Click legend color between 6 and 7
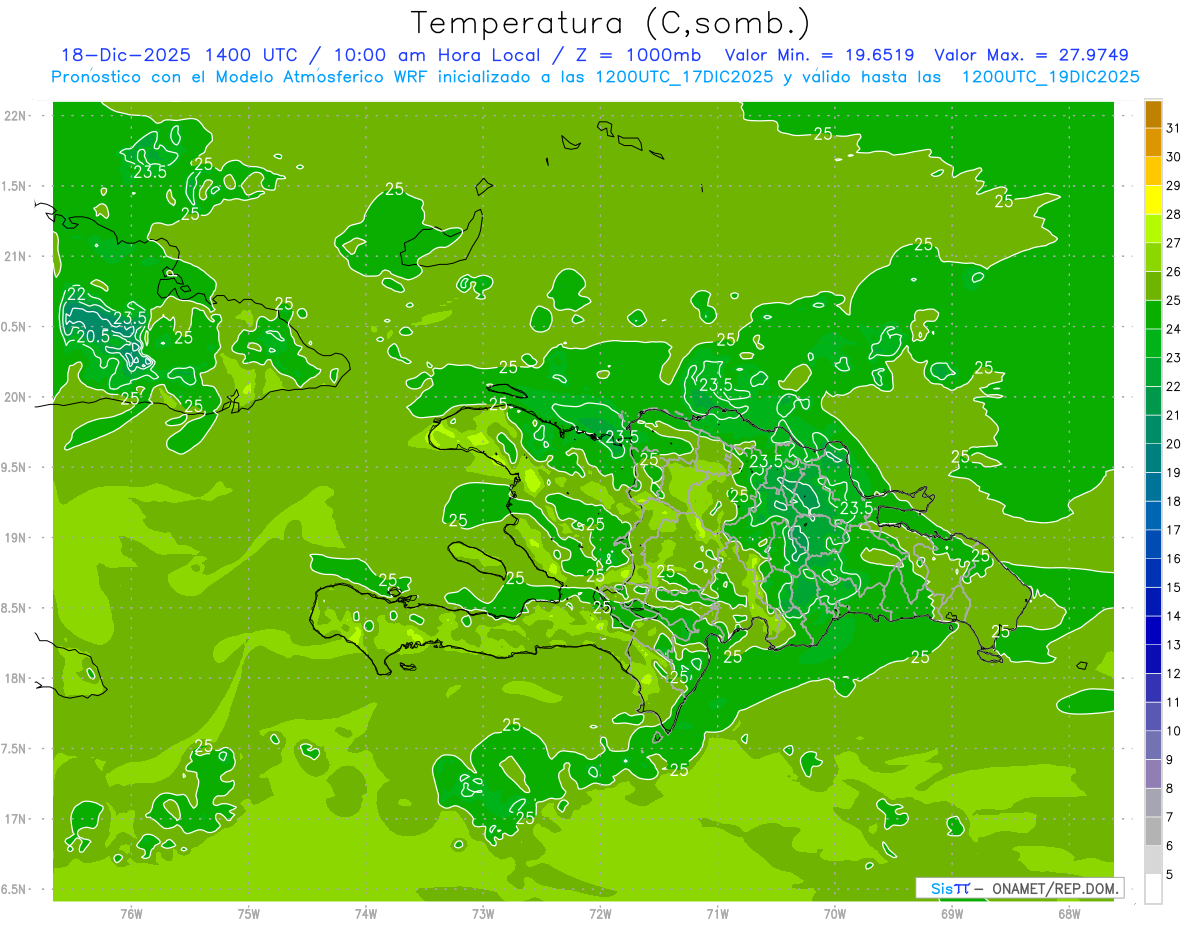This screenshot has width=1200, height=927. (1153, 831)
